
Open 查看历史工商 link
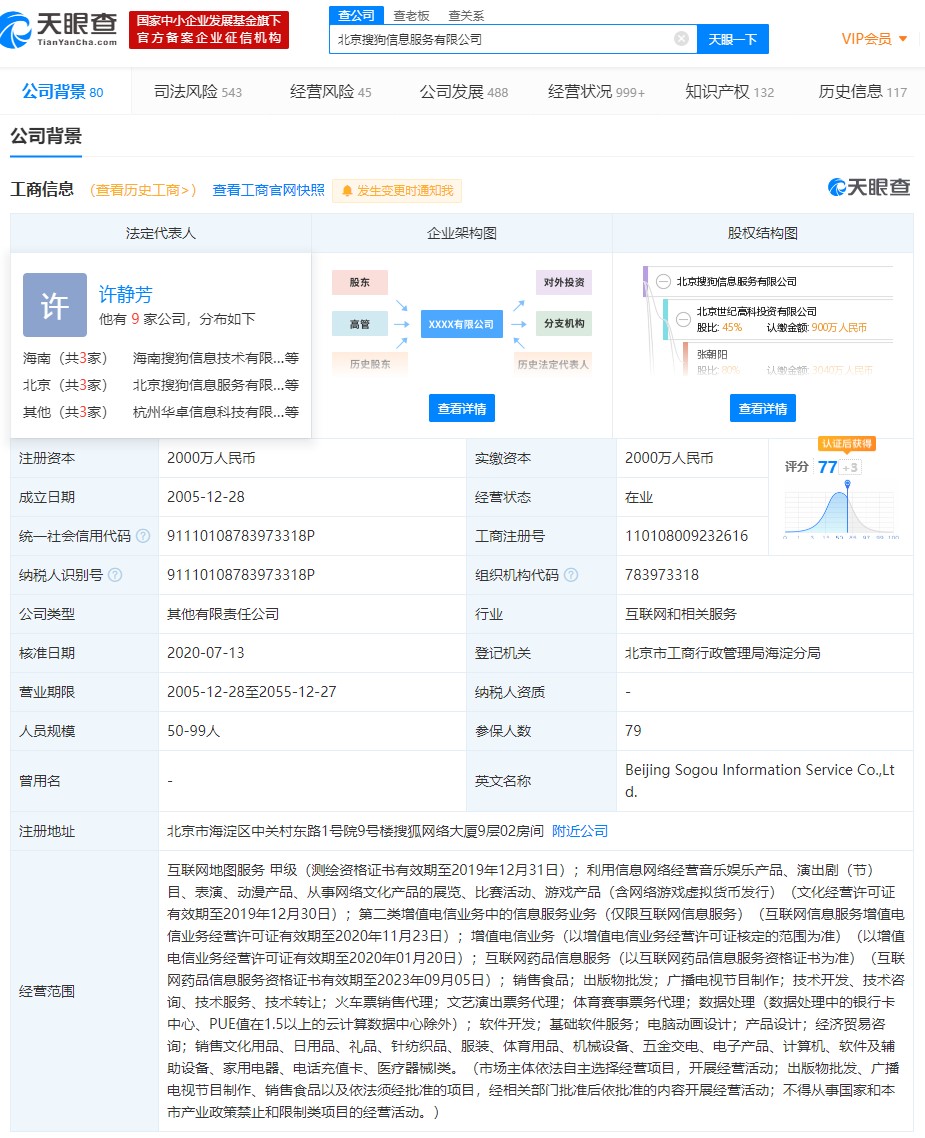pos(143,190)
